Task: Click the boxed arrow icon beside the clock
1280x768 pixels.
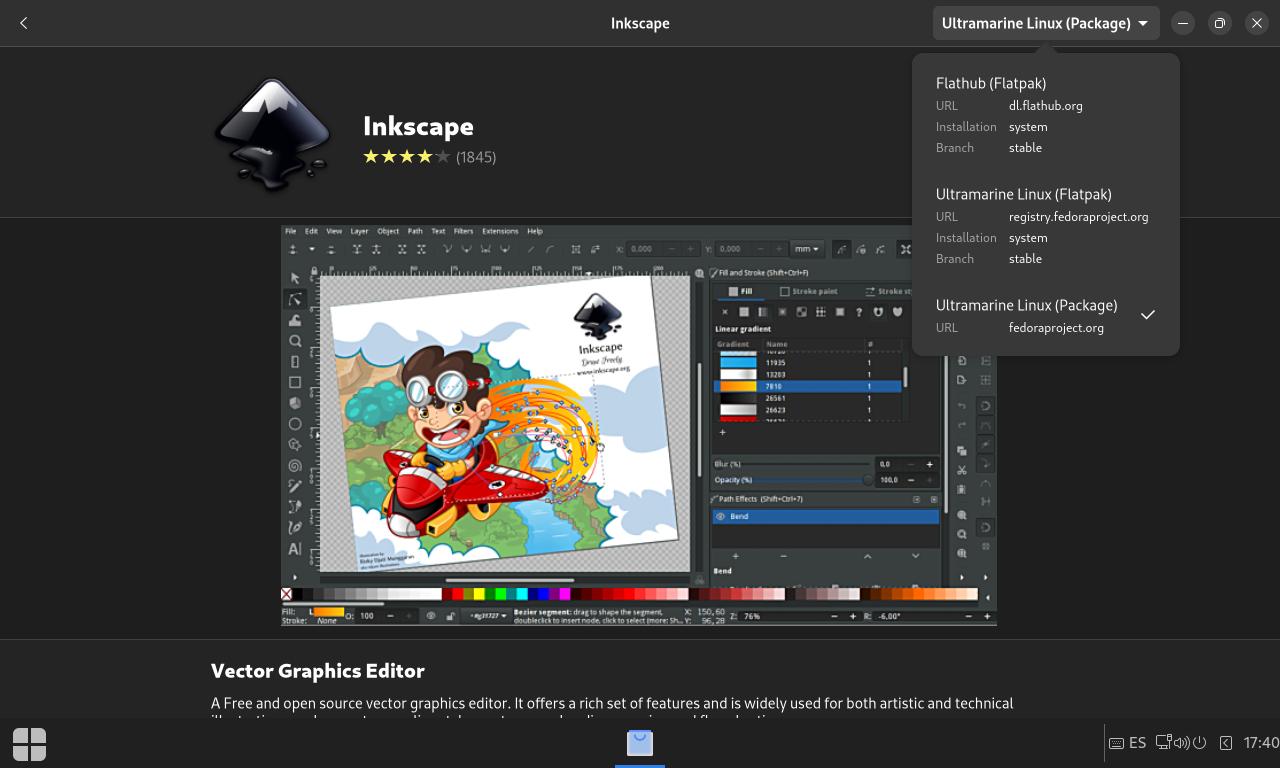Action: tap(1226, 743)
